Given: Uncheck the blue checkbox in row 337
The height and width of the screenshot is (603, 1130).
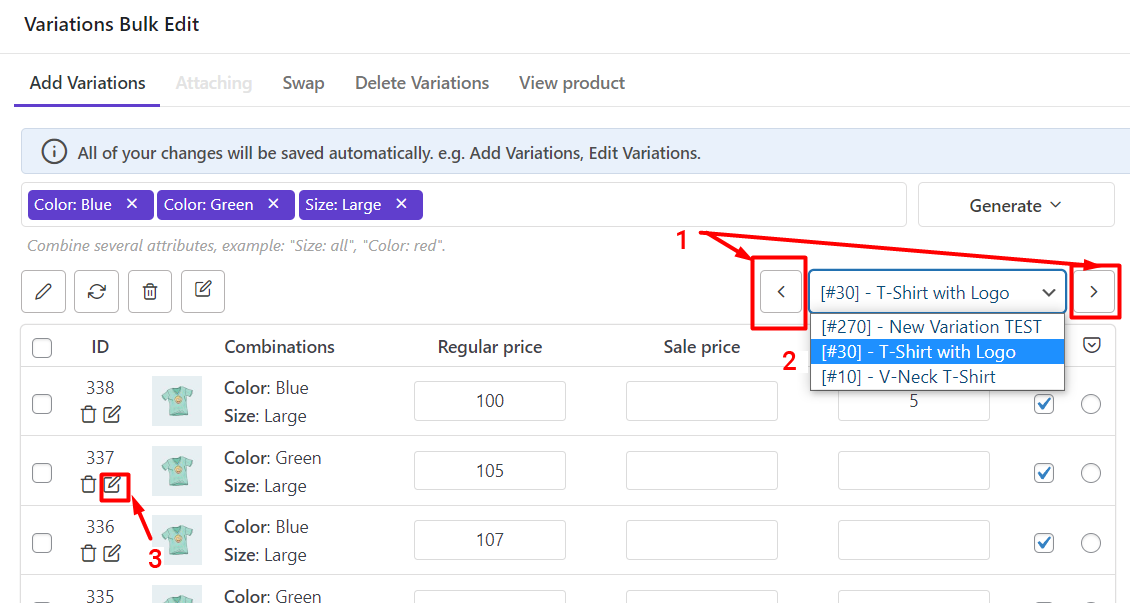Looking at the screenshot, I should 1044,473.
